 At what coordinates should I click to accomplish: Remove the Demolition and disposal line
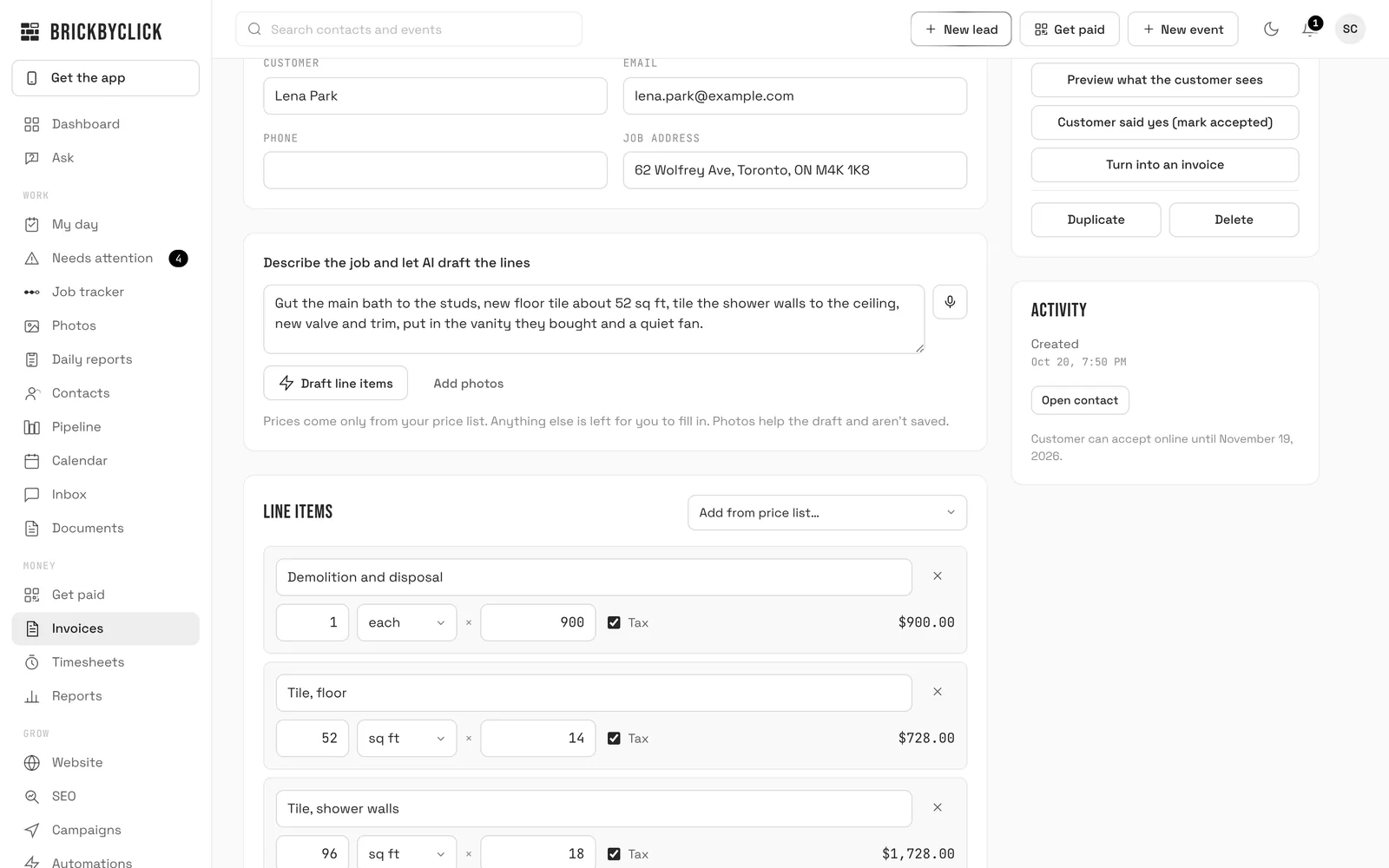click(x=938, y=576)
